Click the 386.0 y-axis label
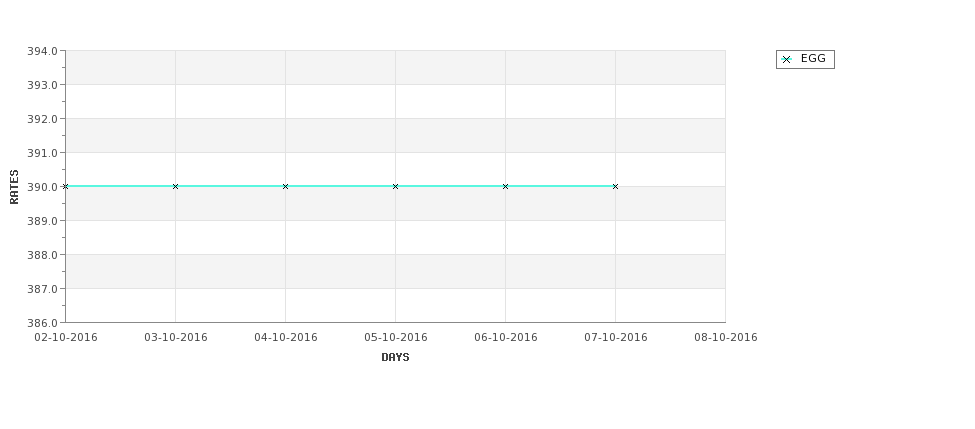Screen dimensions: 975x429 (x=42, y=323)
